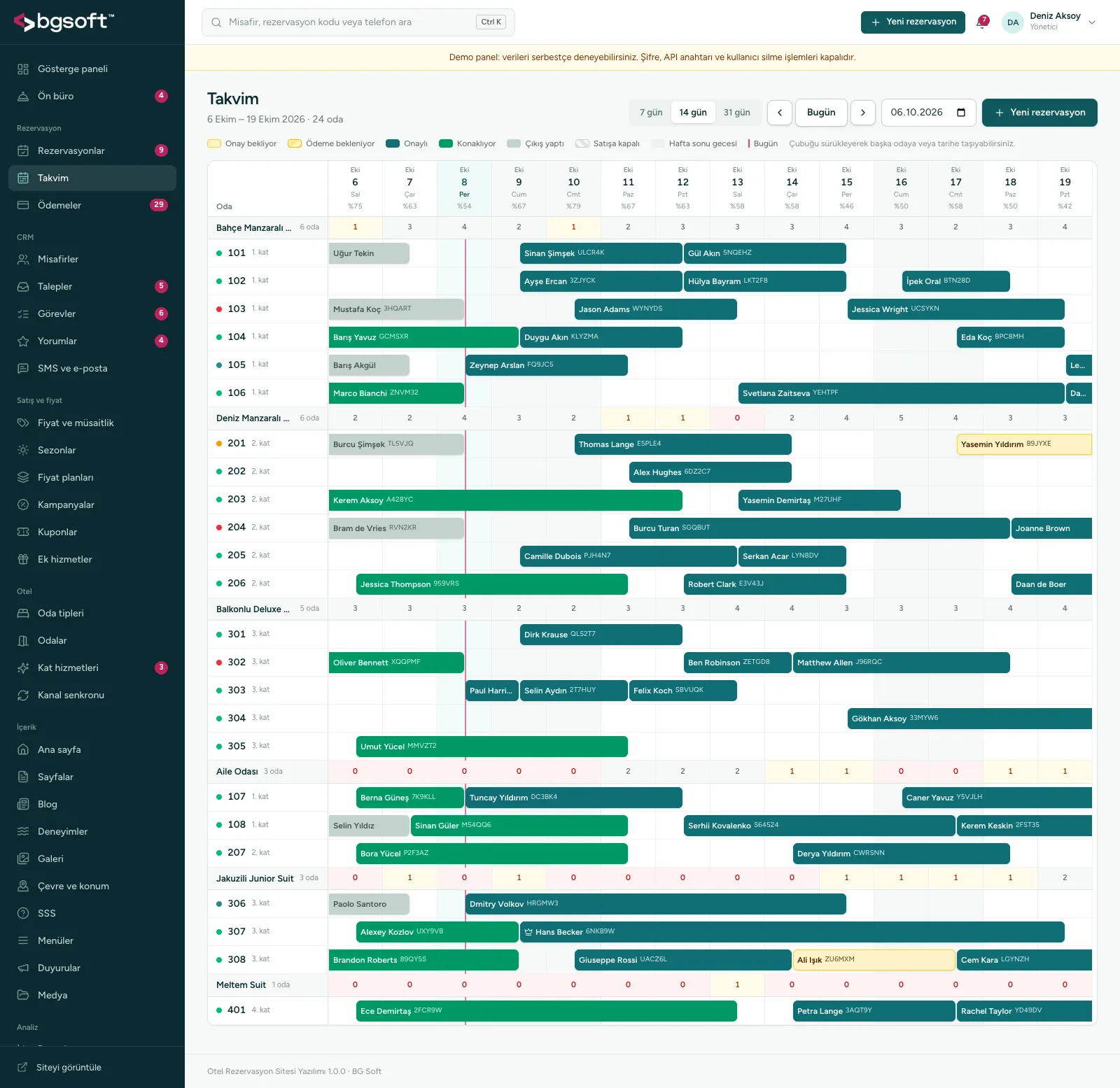Open the notifications bell icon

[983, 22]
